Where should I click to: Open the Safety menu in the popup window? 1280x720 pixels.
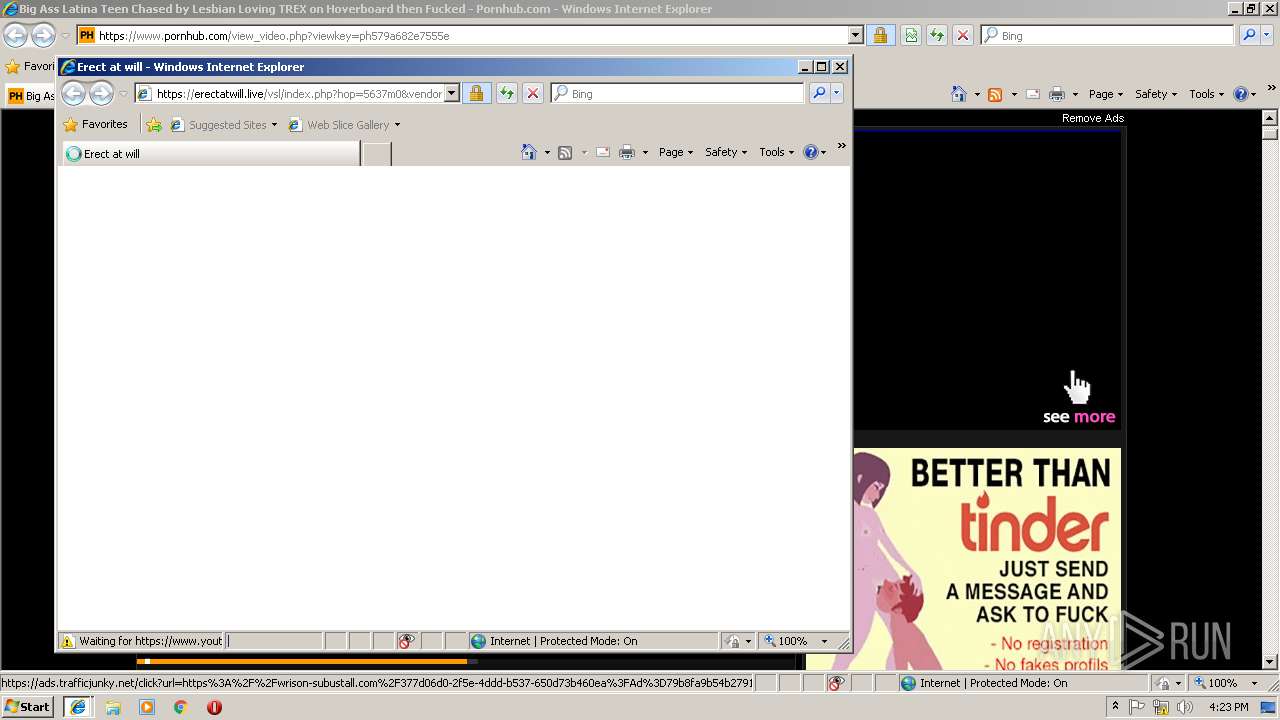pos(725,152)
